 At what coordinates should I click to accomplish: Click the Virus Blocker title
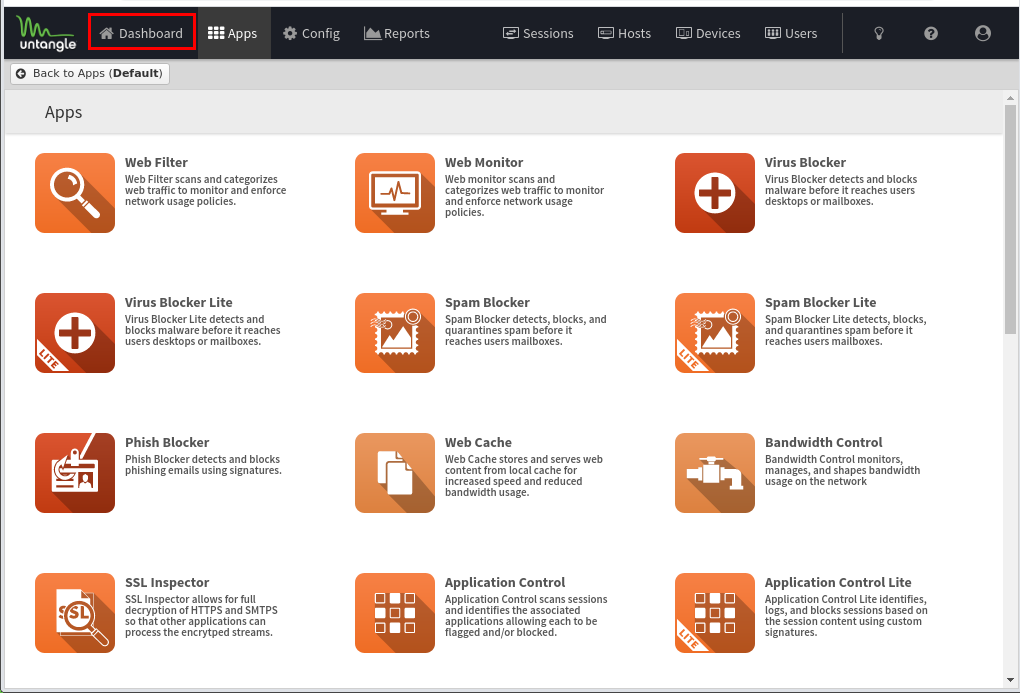point(805,163)
